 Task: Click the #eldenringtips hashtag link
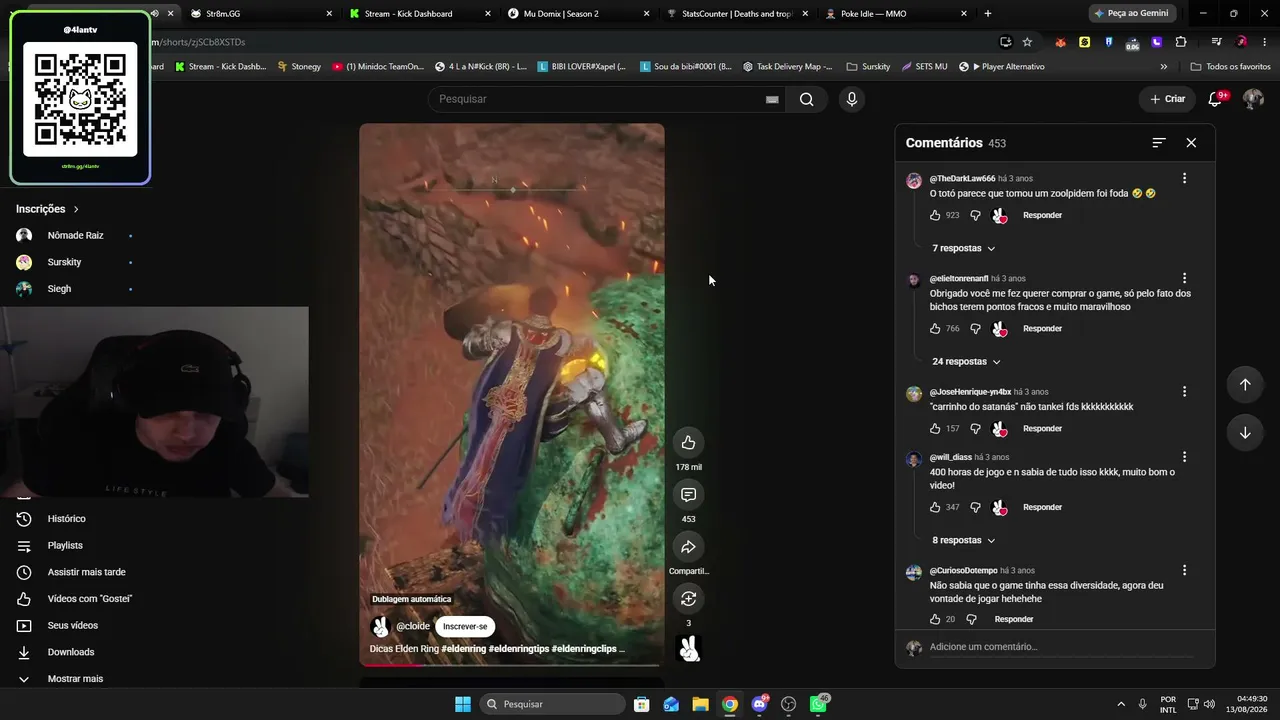coord(519,649)
